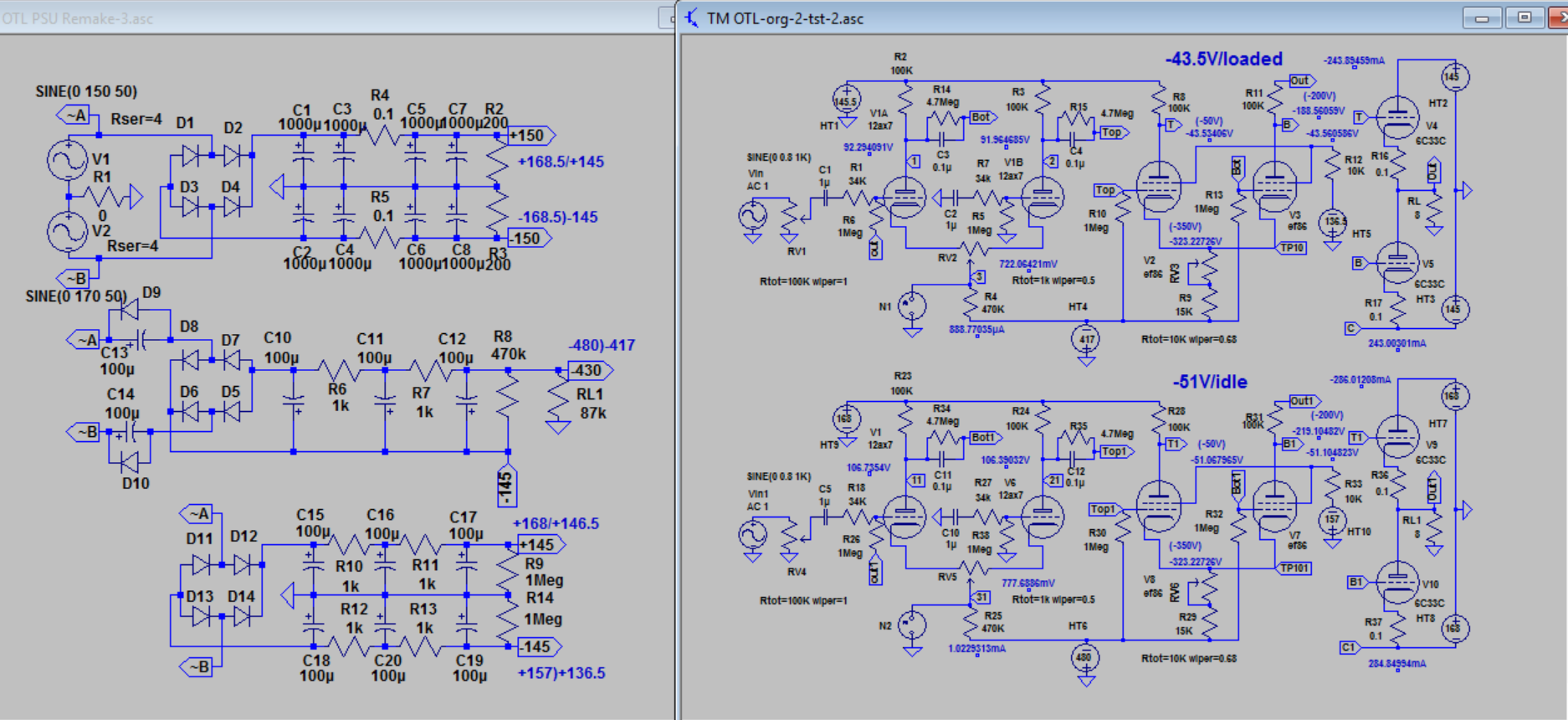Select capacitor C10 100µ
1568x720 pixels.
click(293, 402)
